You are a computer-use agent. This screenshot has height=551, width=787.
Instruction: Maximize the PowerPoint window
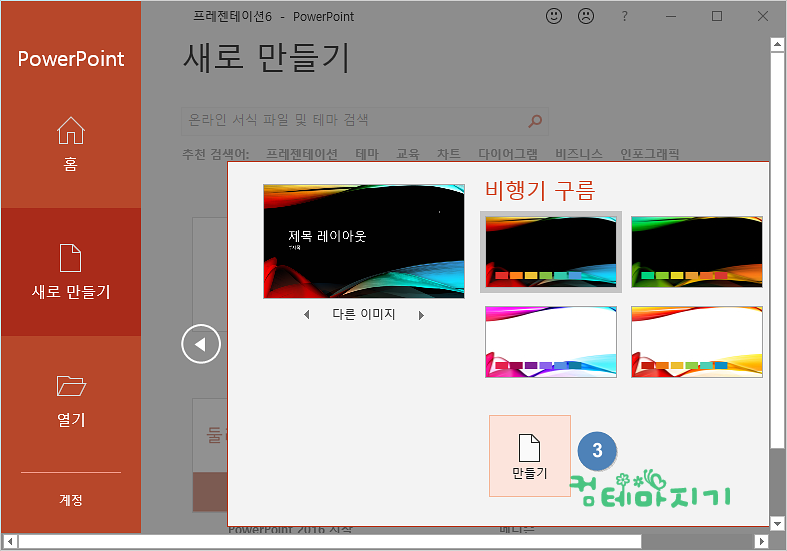tap(717, 16)
